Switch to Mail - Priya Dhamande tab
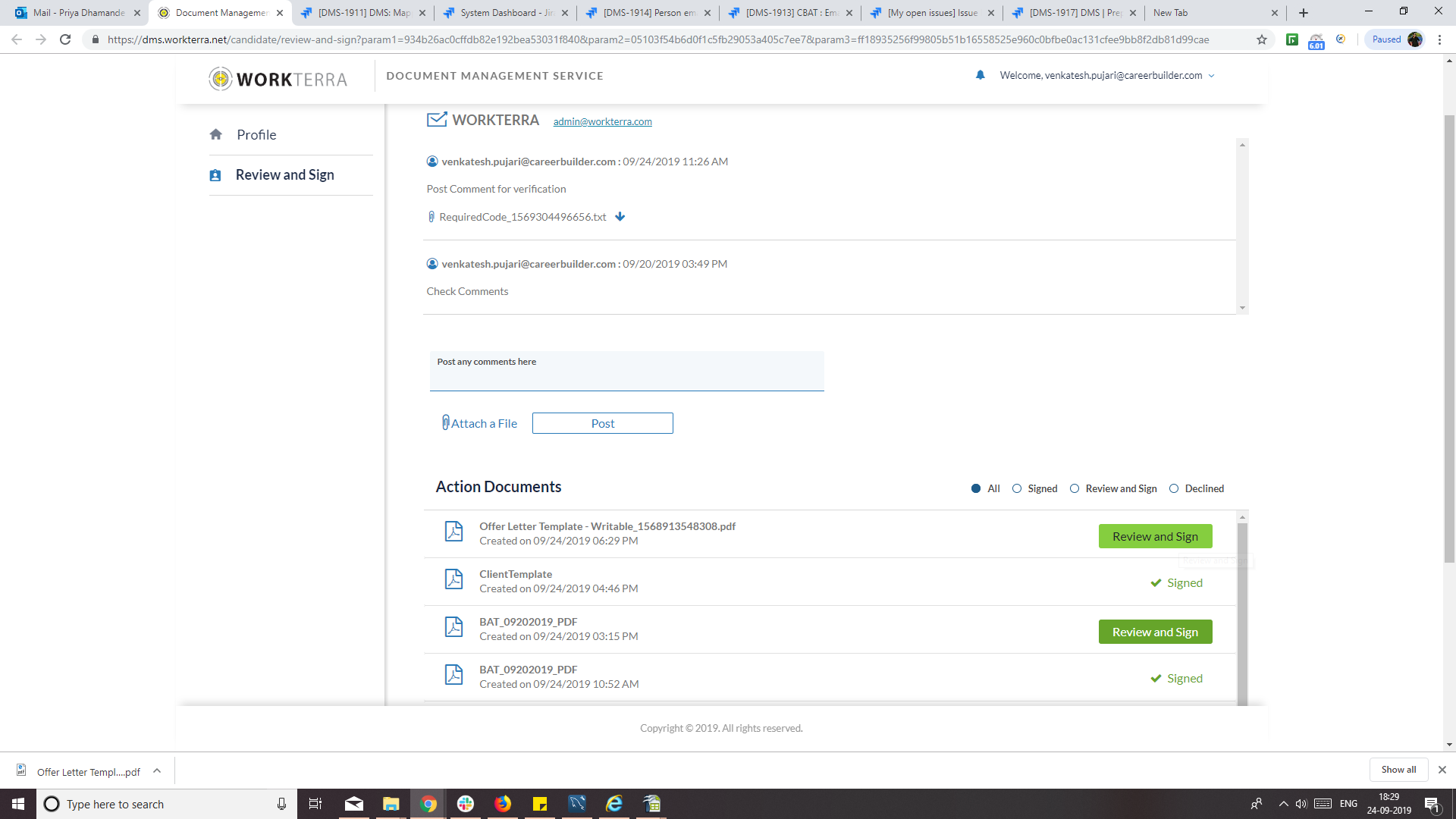 78,13
